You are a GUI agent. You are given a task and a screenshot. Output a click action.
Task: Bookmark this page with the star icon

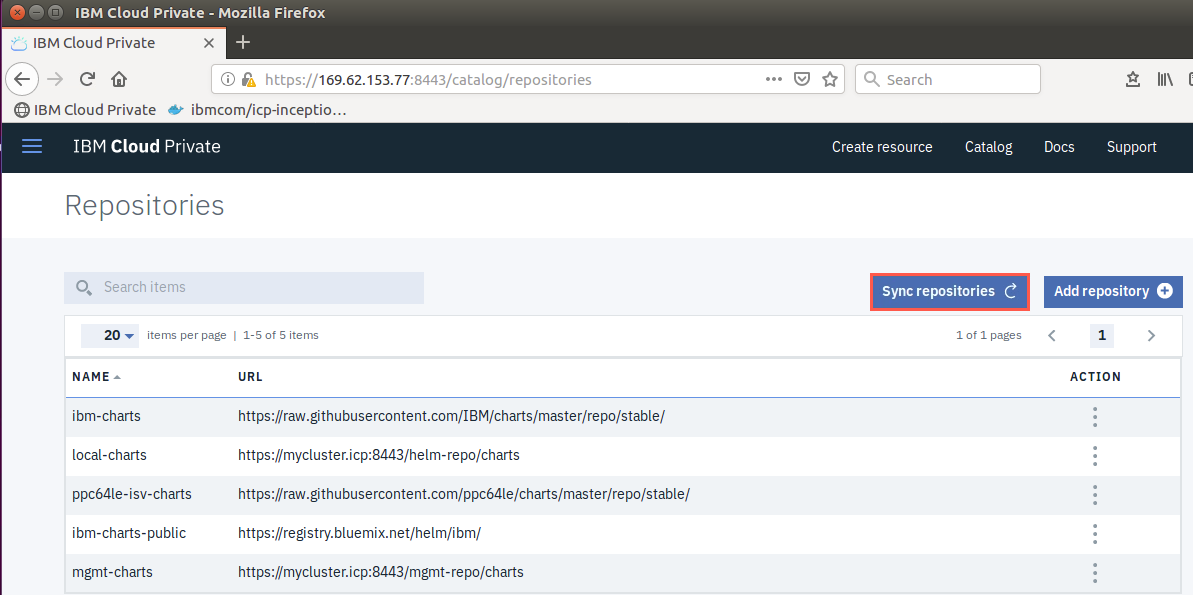tap(829, 79)
